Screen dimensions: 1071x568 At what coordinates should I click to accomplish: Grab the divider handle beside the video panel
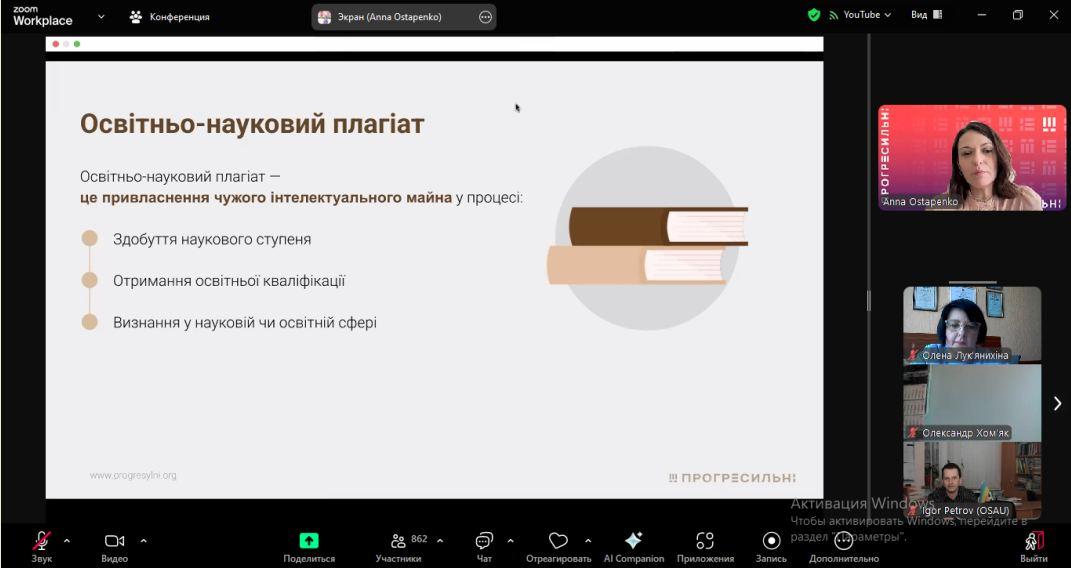point(869,300)
